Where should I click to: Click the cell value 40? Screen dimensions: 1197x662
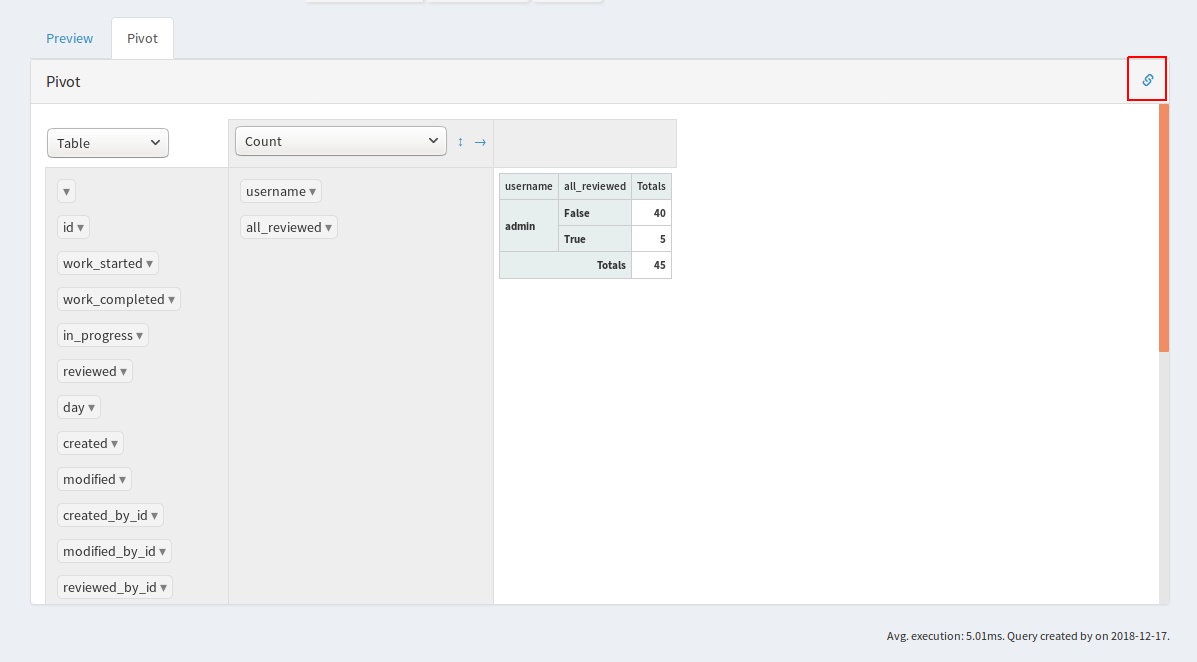(x=651, y=213)
